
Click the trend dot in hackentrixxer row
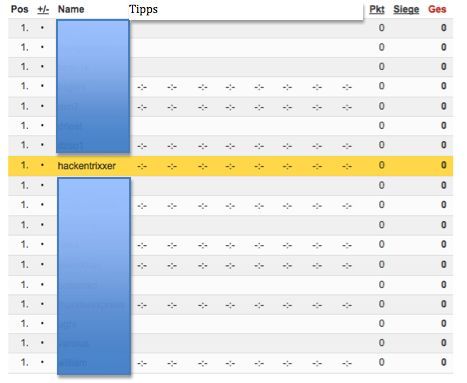tap(42, 165)
